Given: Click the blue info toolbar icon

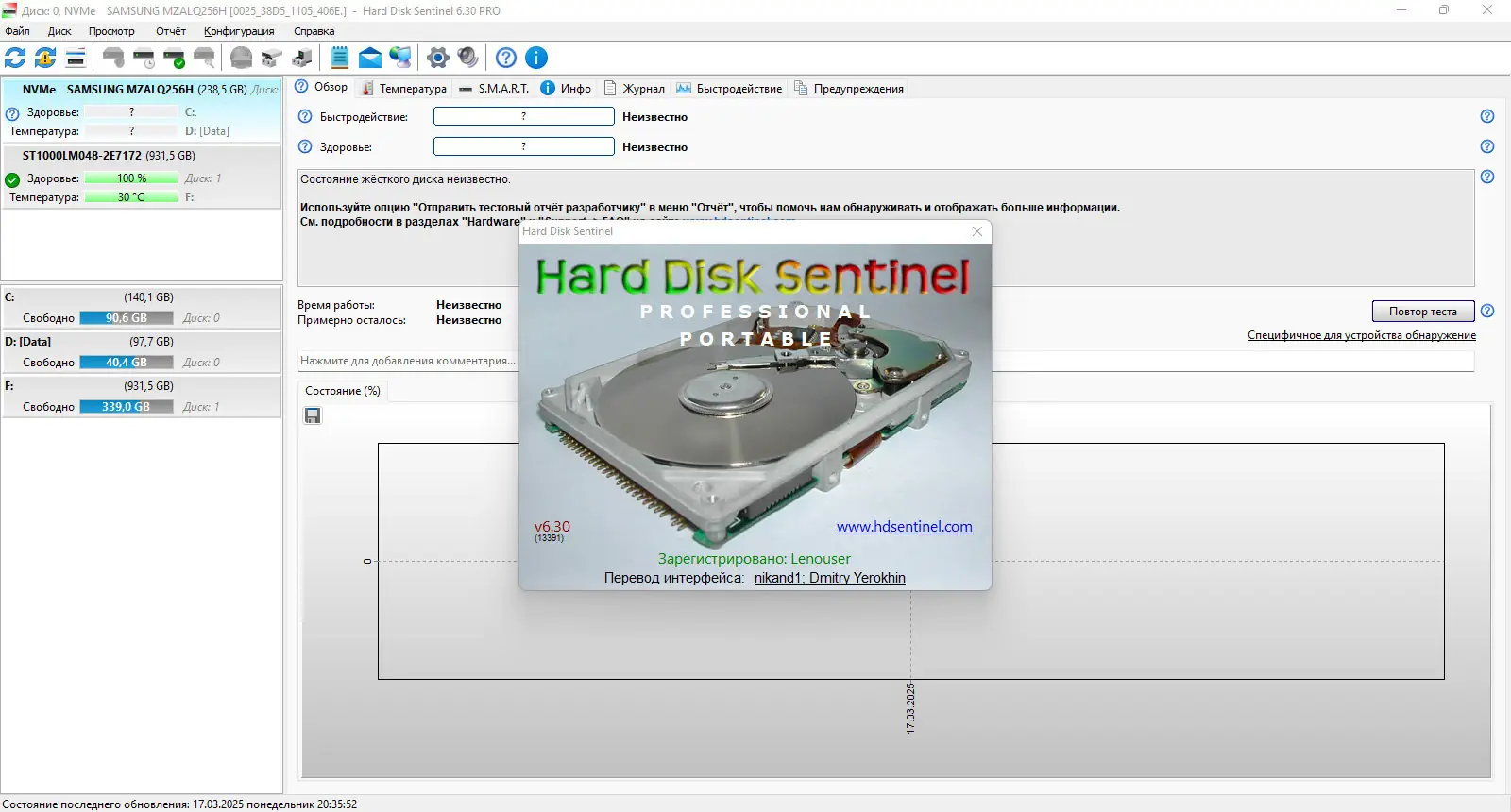Looking at the screenshot, I should tap(536, 58).
